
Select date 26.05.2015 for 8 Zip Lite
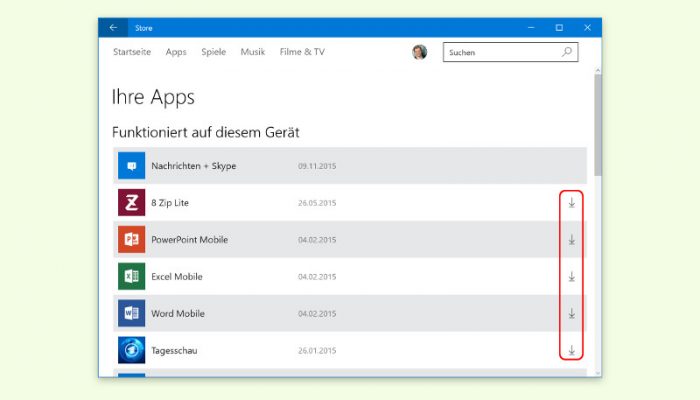coord(317,203)
